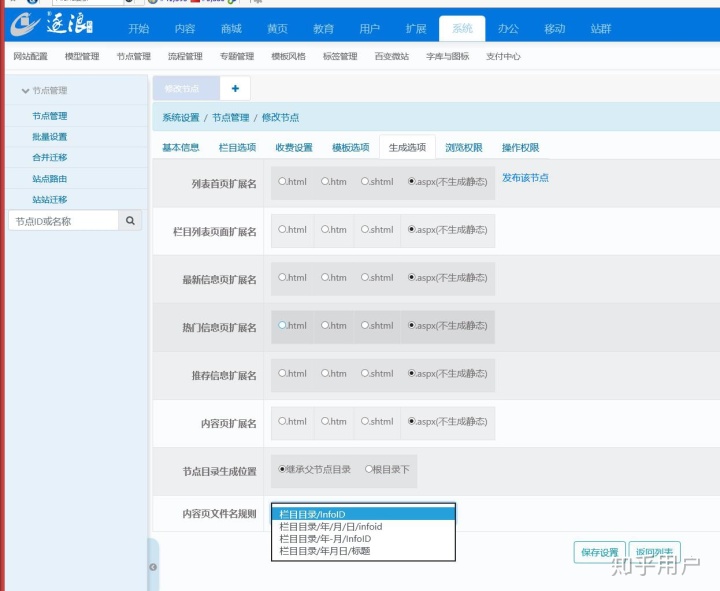Pick 栏目目录/年月日/标题 option

pos(363,551)
